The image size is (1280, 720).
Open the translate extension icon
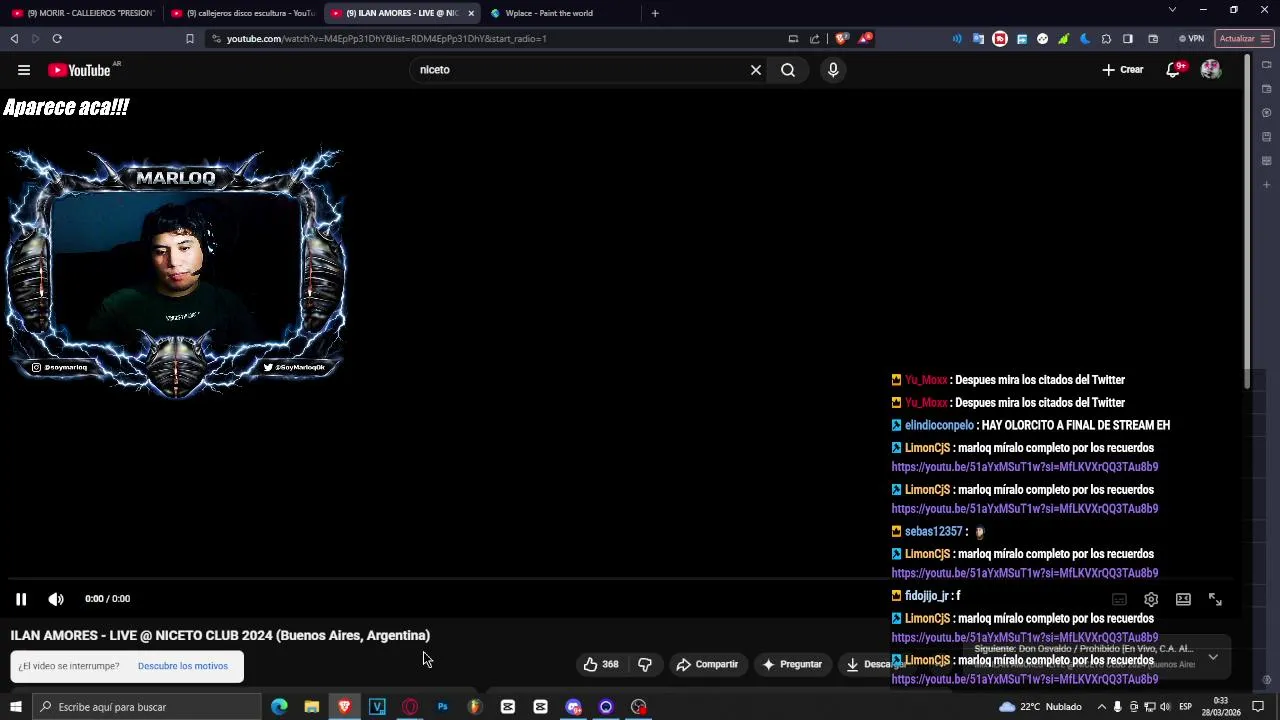978,39
